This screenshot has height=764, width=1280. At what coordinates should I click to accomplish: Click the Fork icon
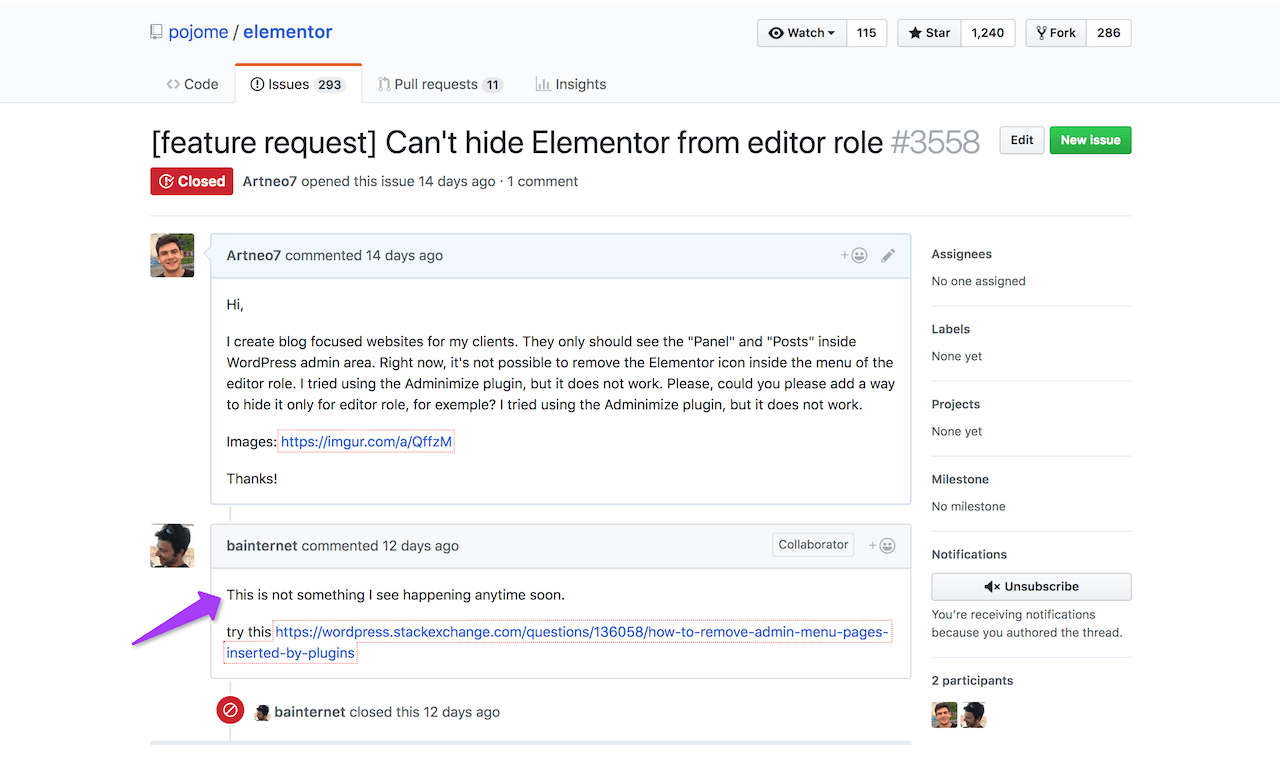tap(1041, 33)
